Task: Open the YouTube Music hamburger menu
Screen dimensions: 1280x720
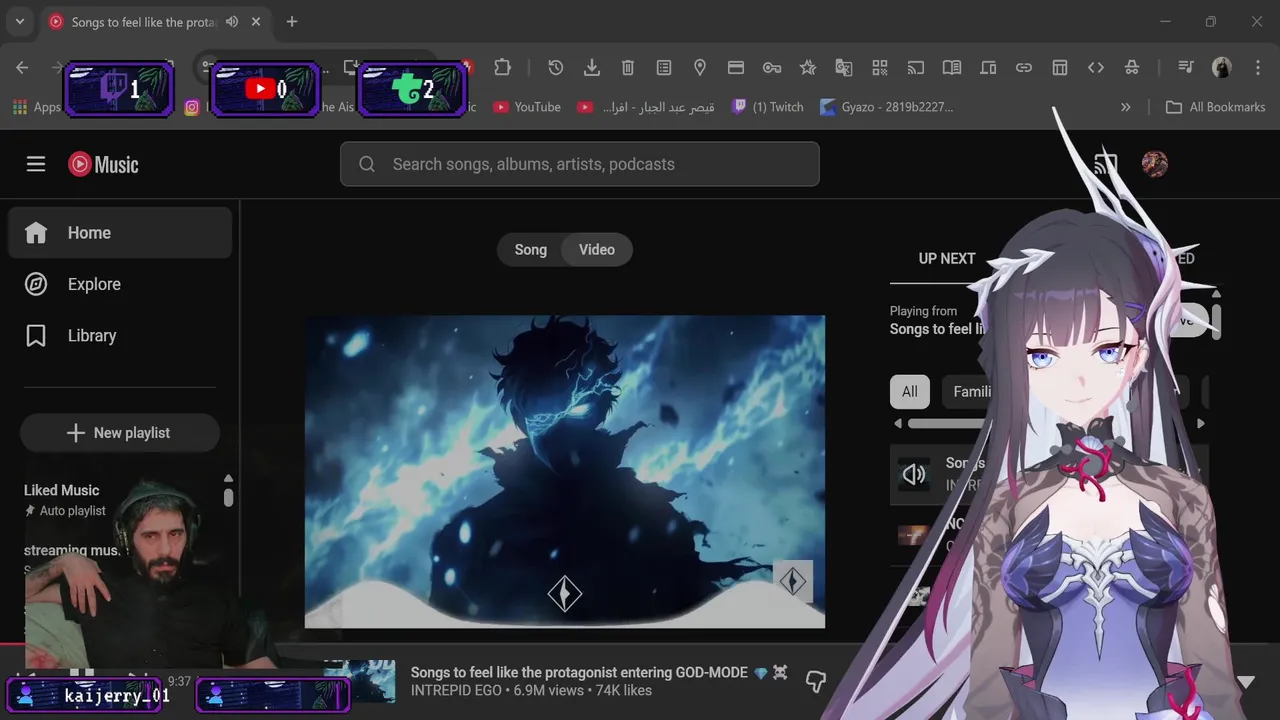Action: point(36,164)
